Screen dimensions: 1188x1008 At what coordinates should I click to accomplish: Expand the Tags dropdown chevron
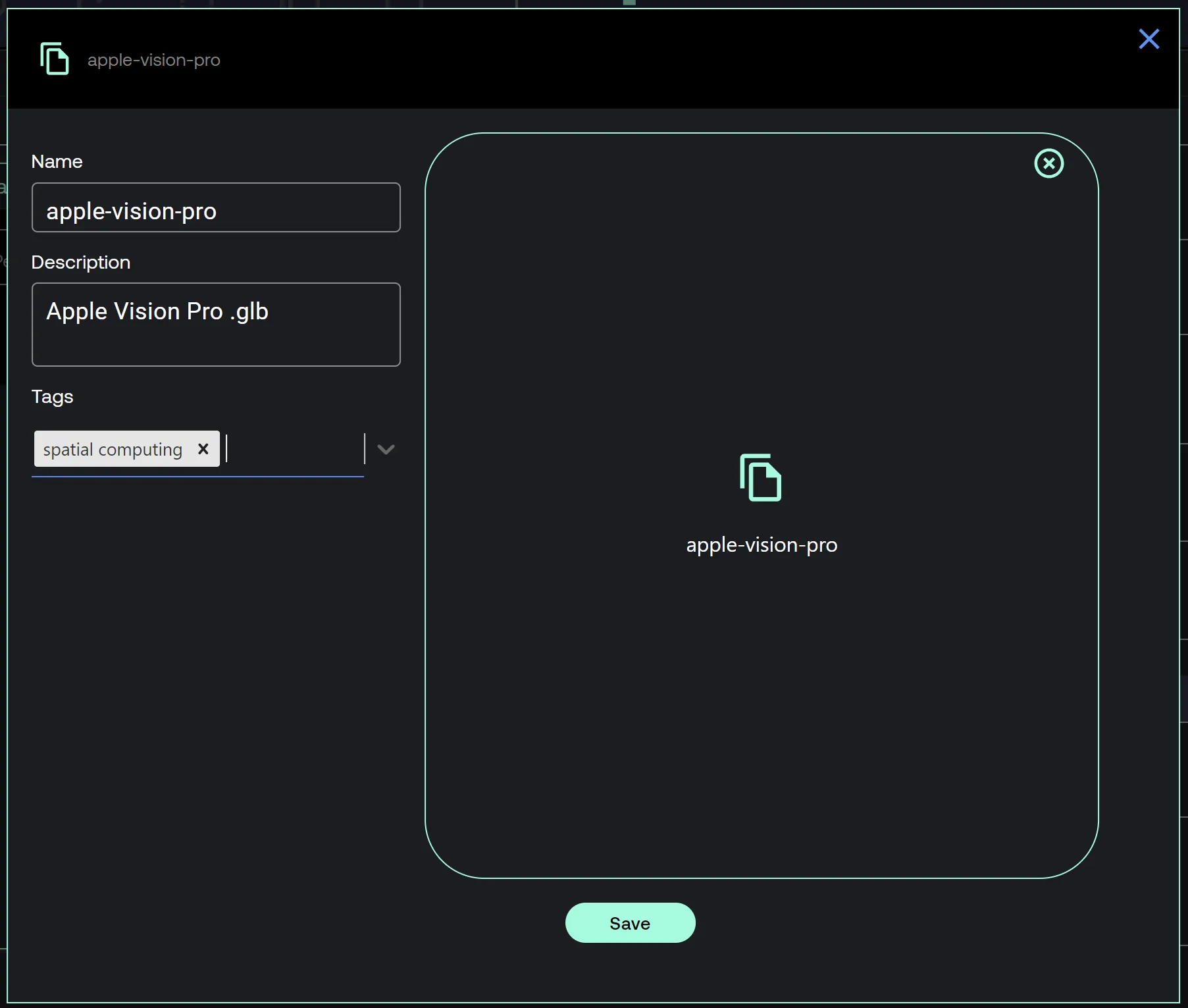386,449
